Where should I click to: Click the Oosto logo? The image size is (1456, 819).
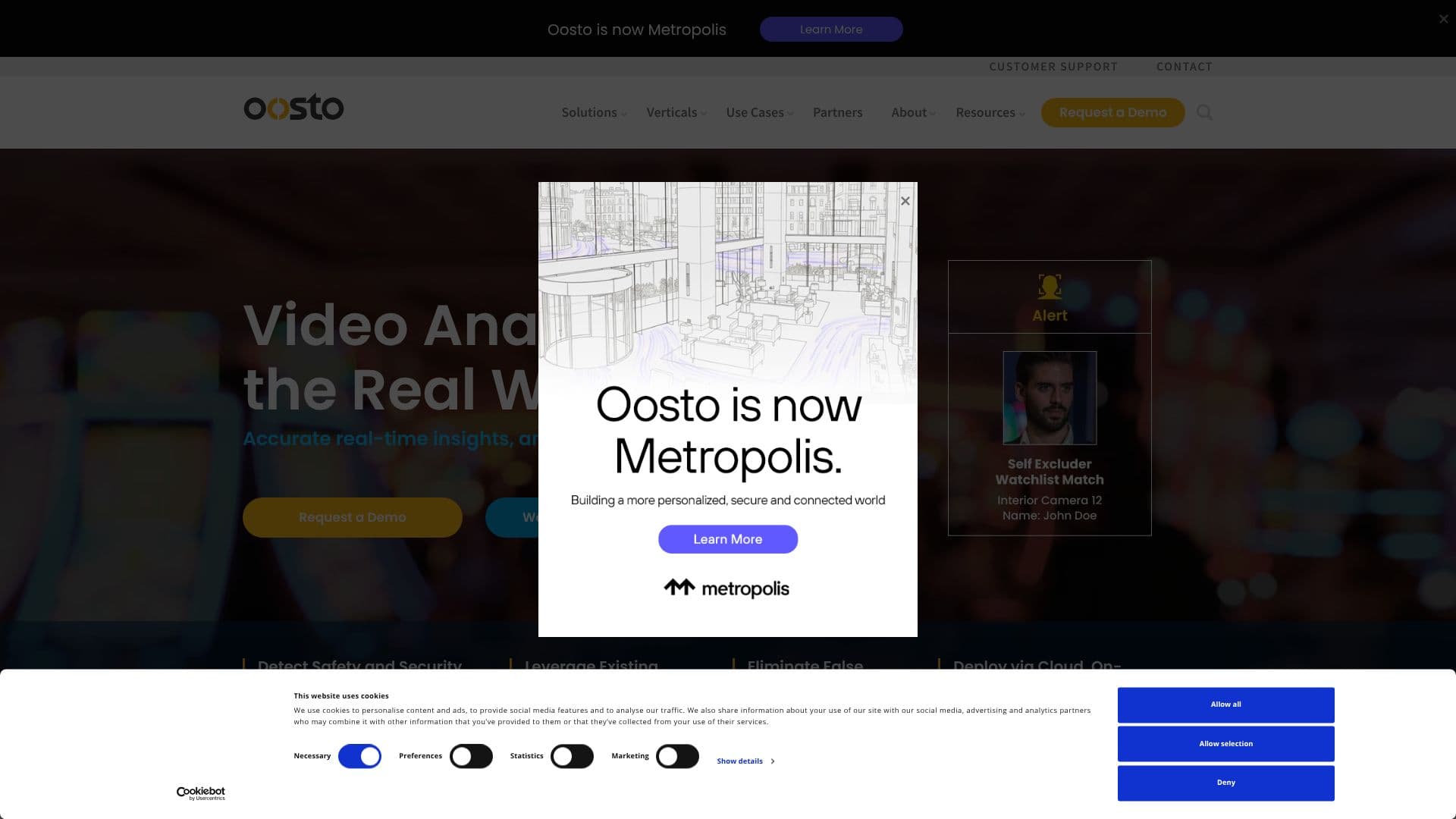(x=293, y=108)
